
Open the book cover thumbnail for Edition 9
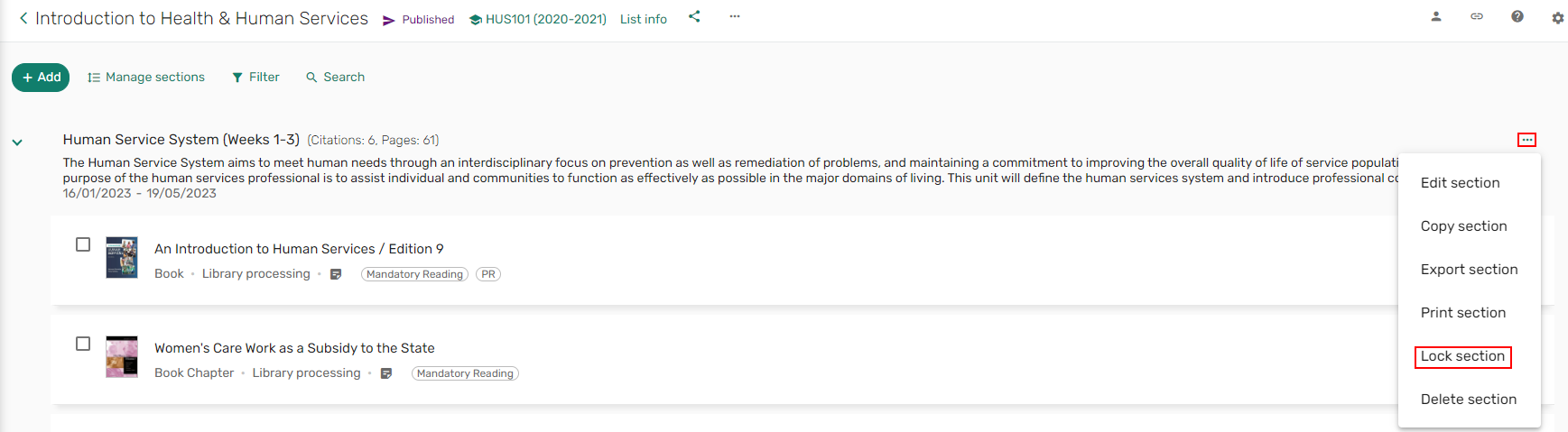coord(122,258)
